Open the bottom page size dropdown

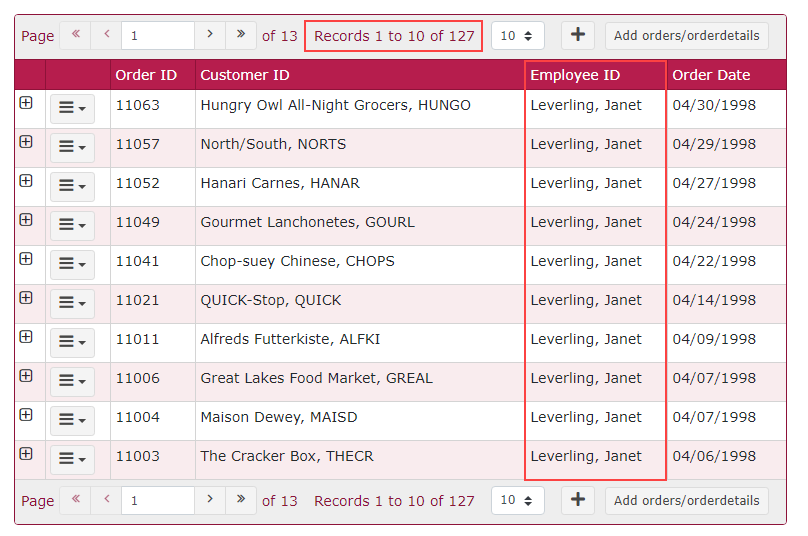pos(517,501)
